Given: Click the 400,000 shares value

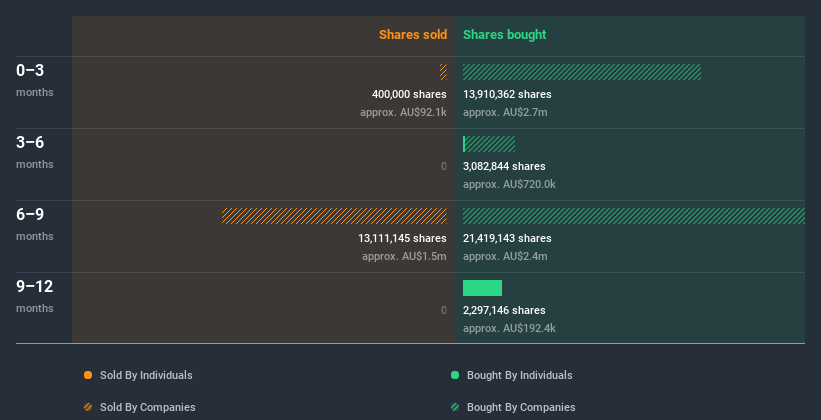Looking at the screenshot, I should tap(409, 94).
